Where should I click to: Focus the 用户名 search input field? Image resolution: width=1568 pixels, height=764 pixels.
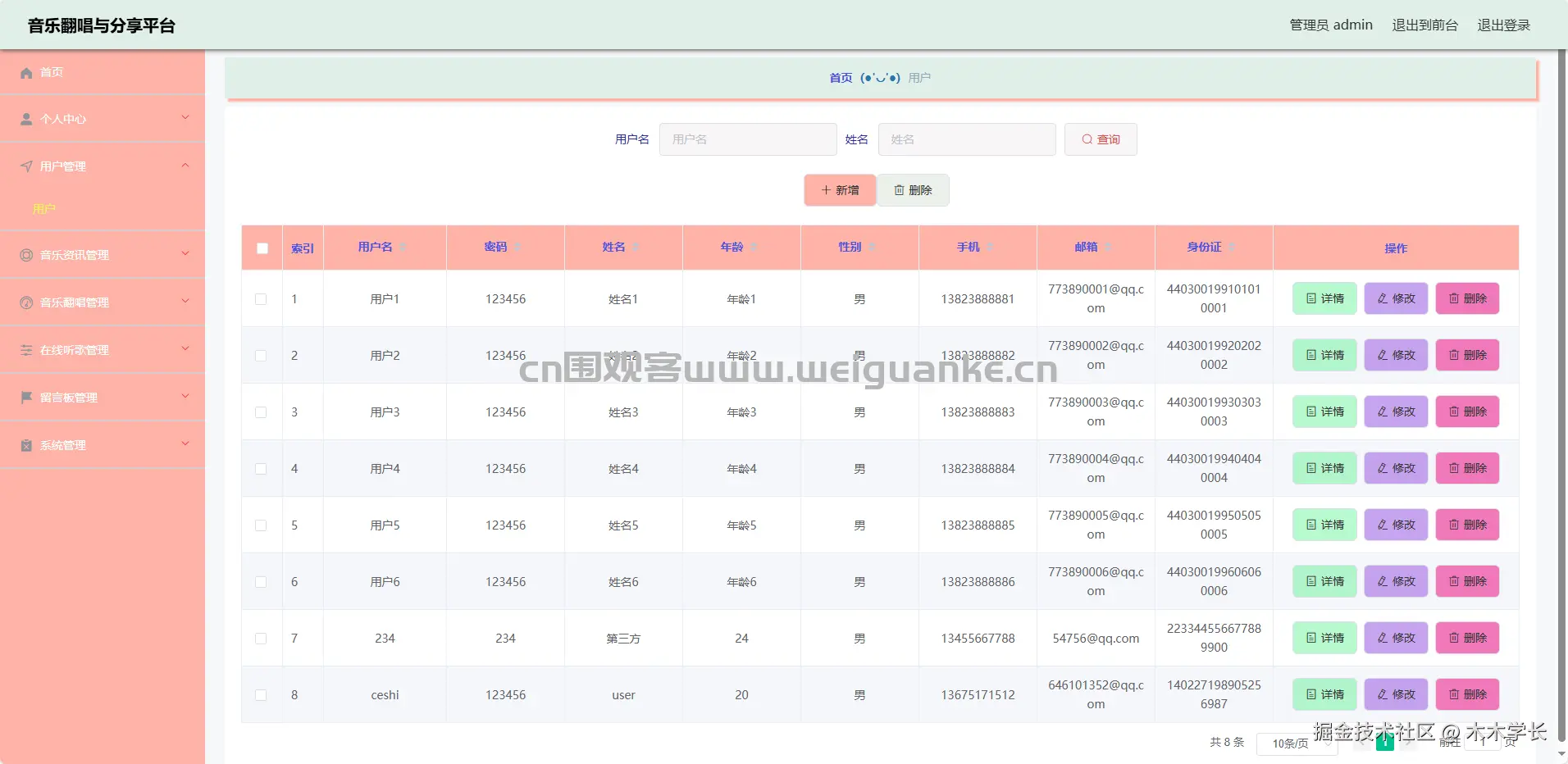[x=748, y=139]
